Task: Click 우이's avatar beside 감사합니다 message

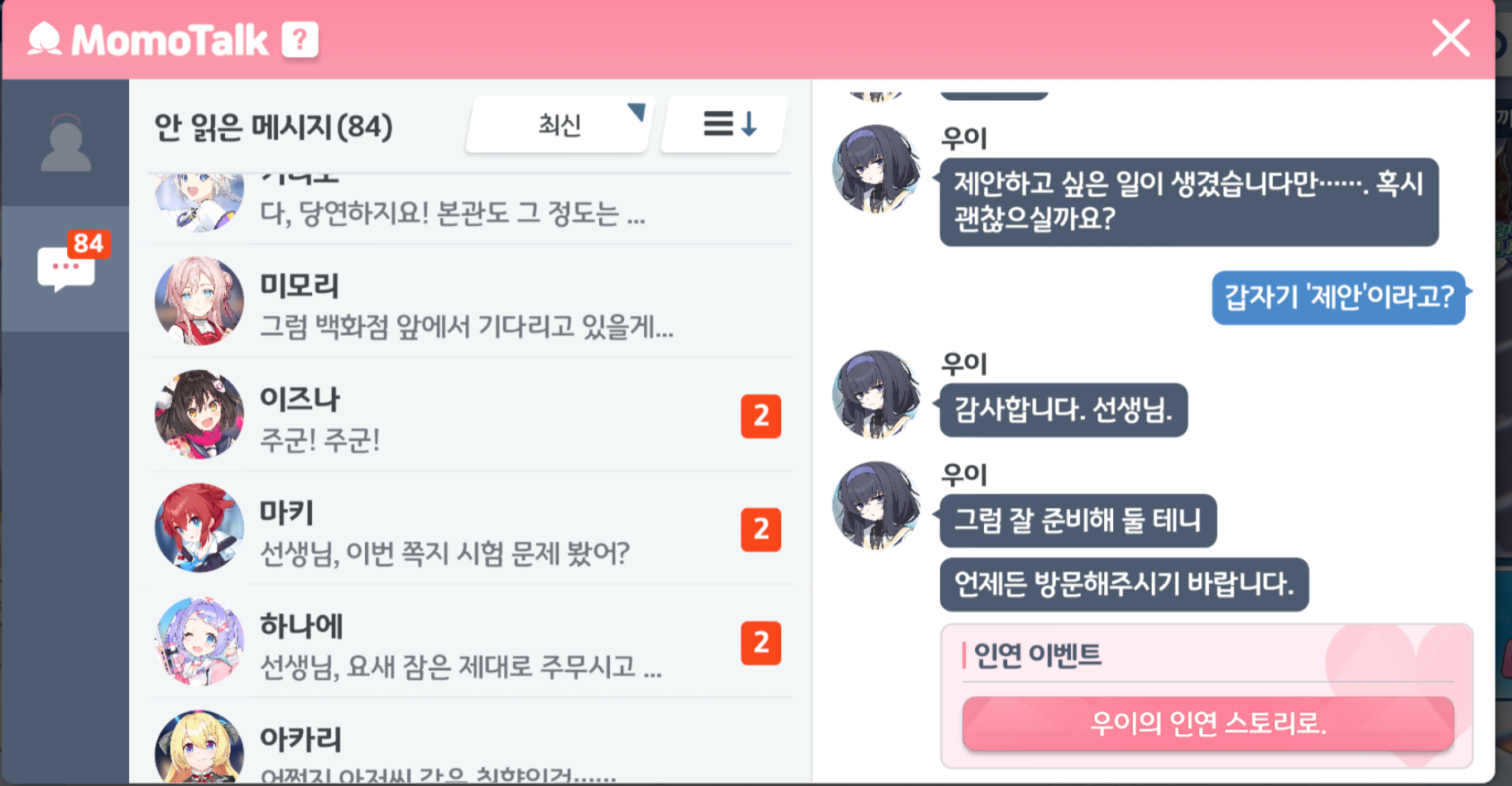Action: click(876, 394)
